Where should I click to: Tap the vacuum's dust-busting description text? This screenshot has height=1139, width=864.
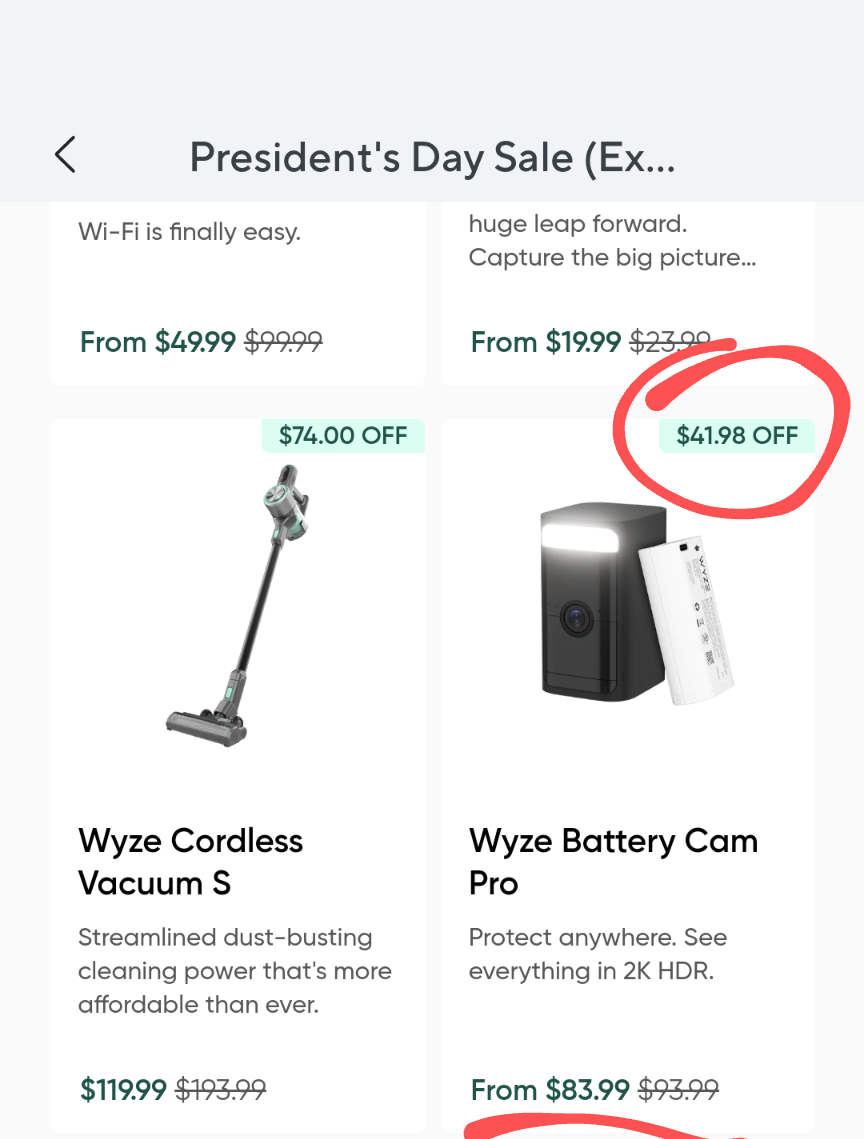click(x=235, y=971)
